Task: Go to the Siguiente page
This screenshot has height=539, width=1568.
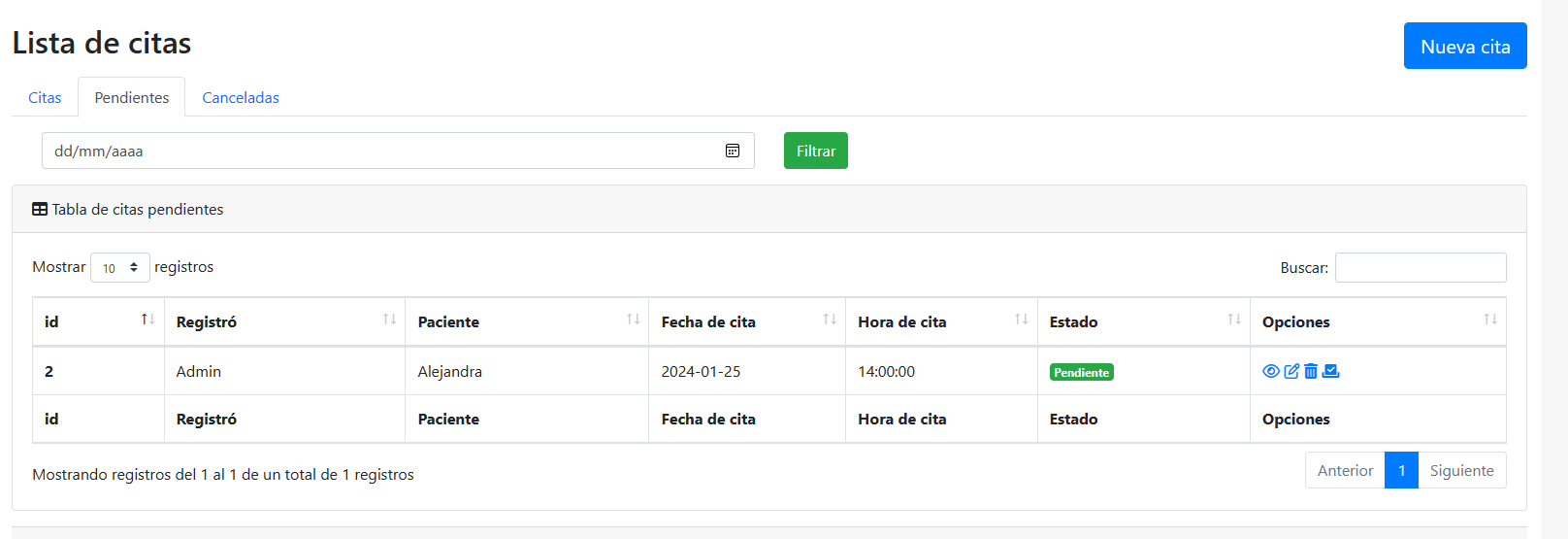Action: 1461,470
